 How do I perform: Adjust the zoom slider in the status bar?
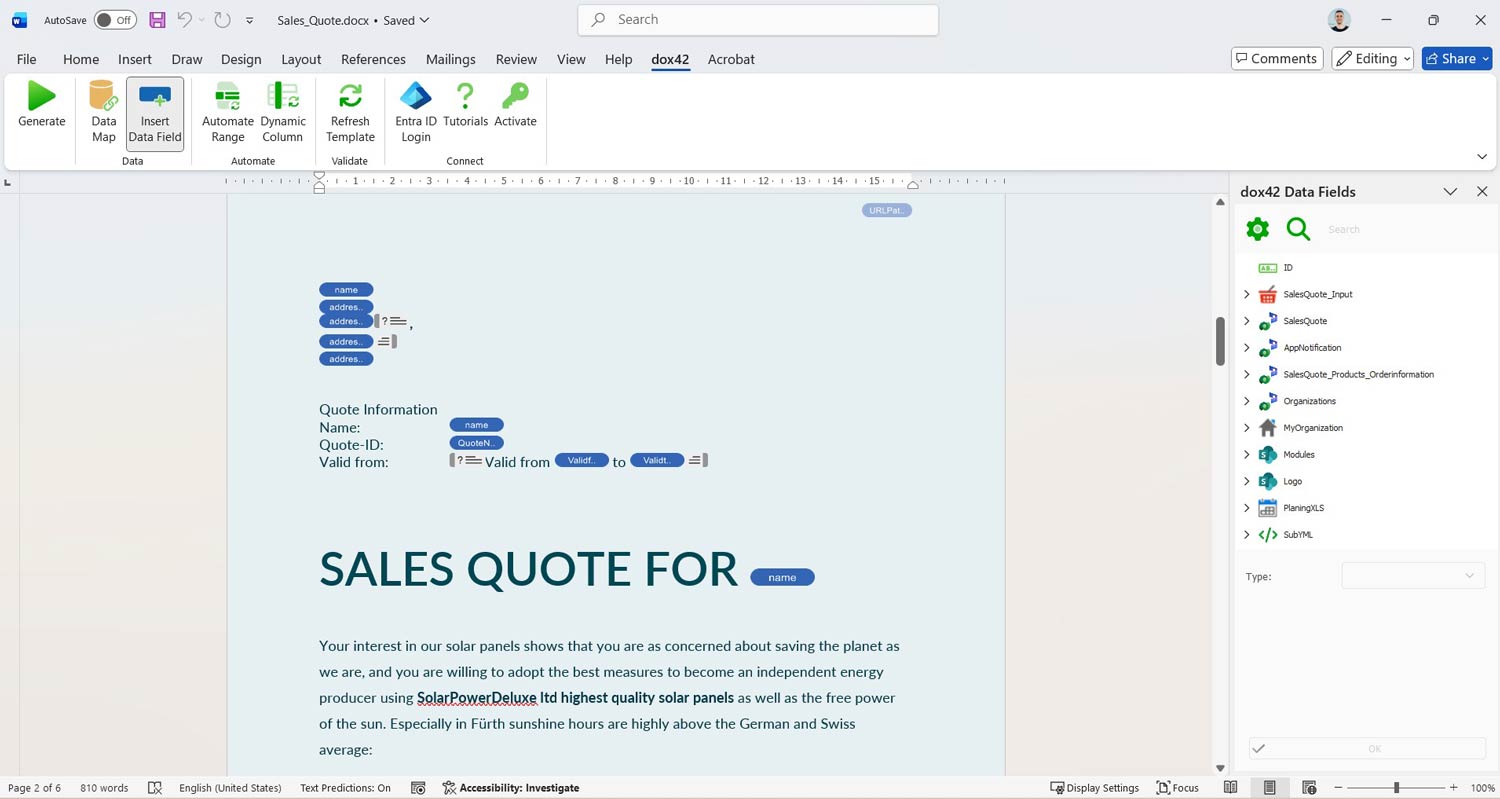[1397, 787]
